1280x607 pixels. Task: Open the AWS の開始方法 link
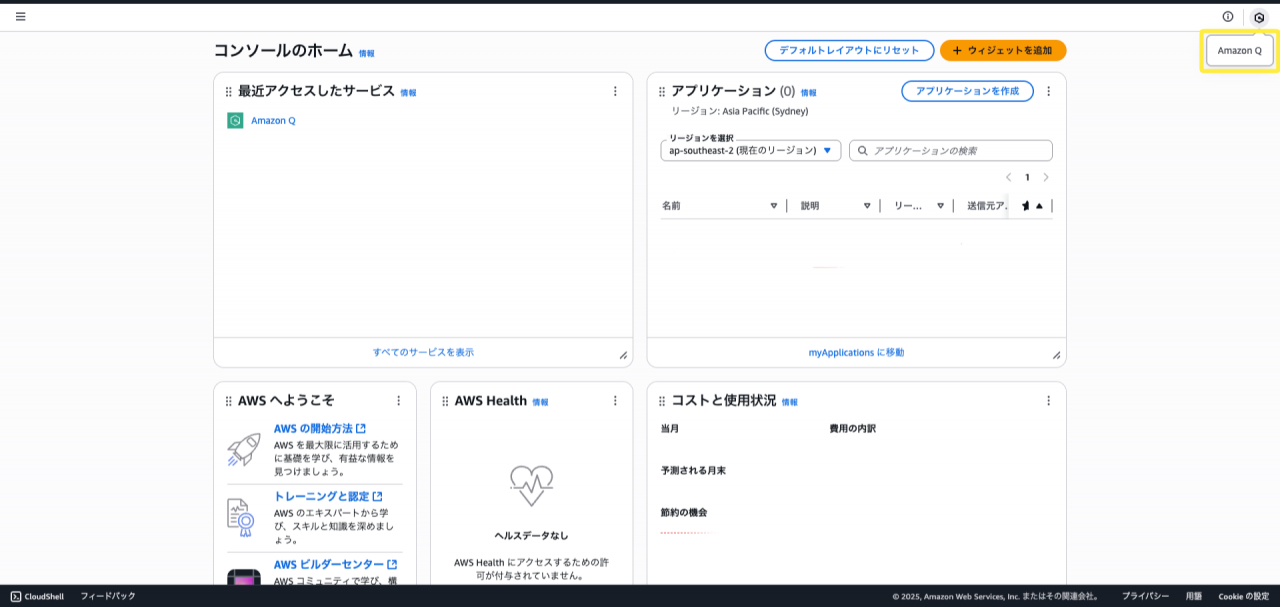[x=313, y=428]
